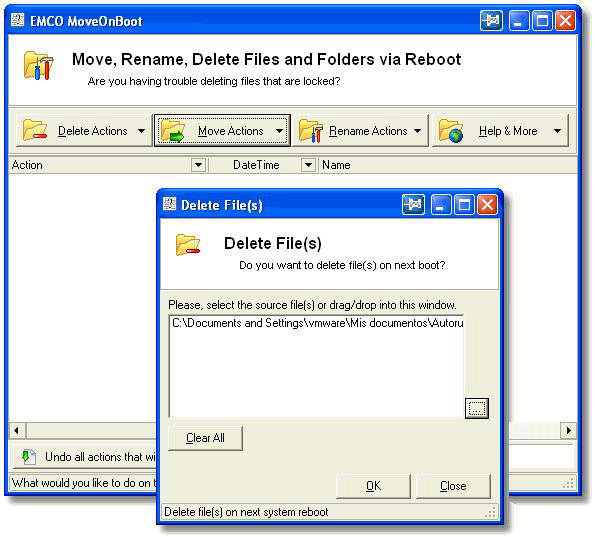Click the Name column header

[x=448, y=165]
